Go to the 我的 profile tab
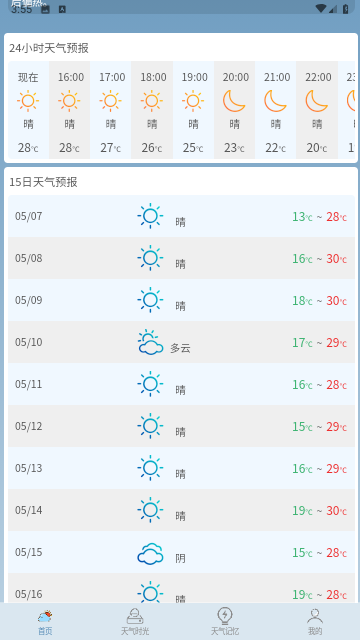 (315, 622)
